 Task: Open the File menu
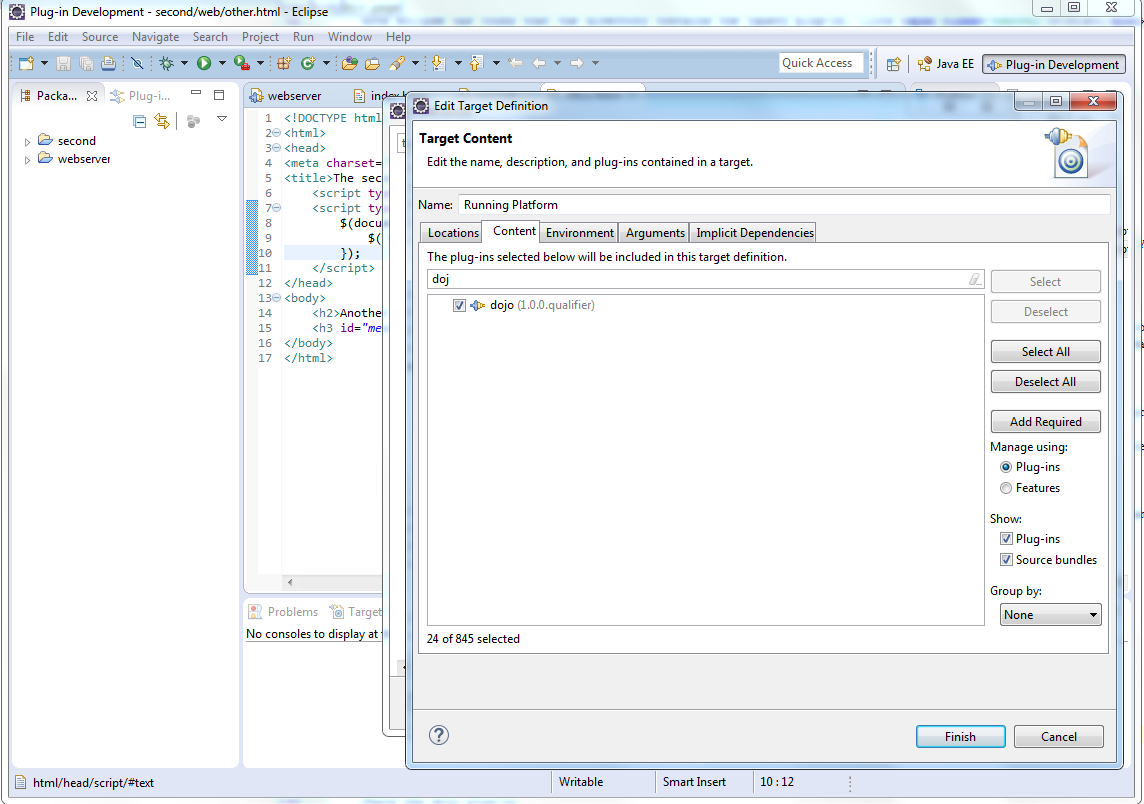coord(25,36)
